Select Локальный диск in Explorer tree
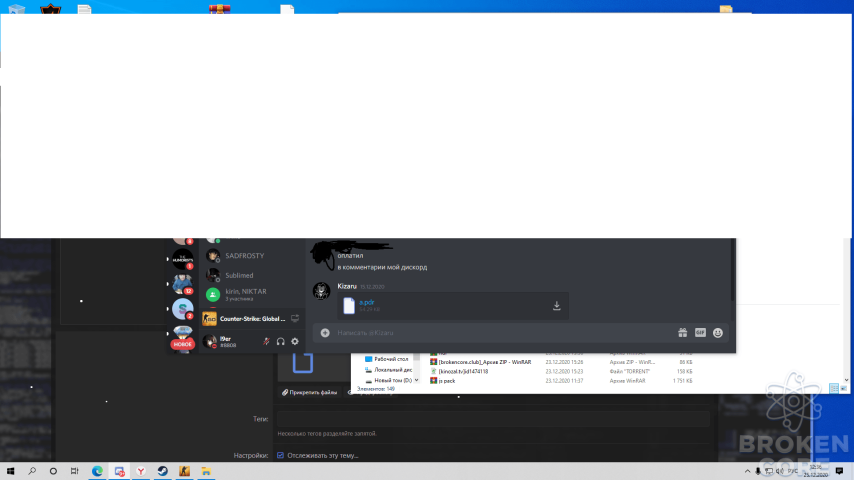This screenshot has width=854, height=480. [388, 370]
